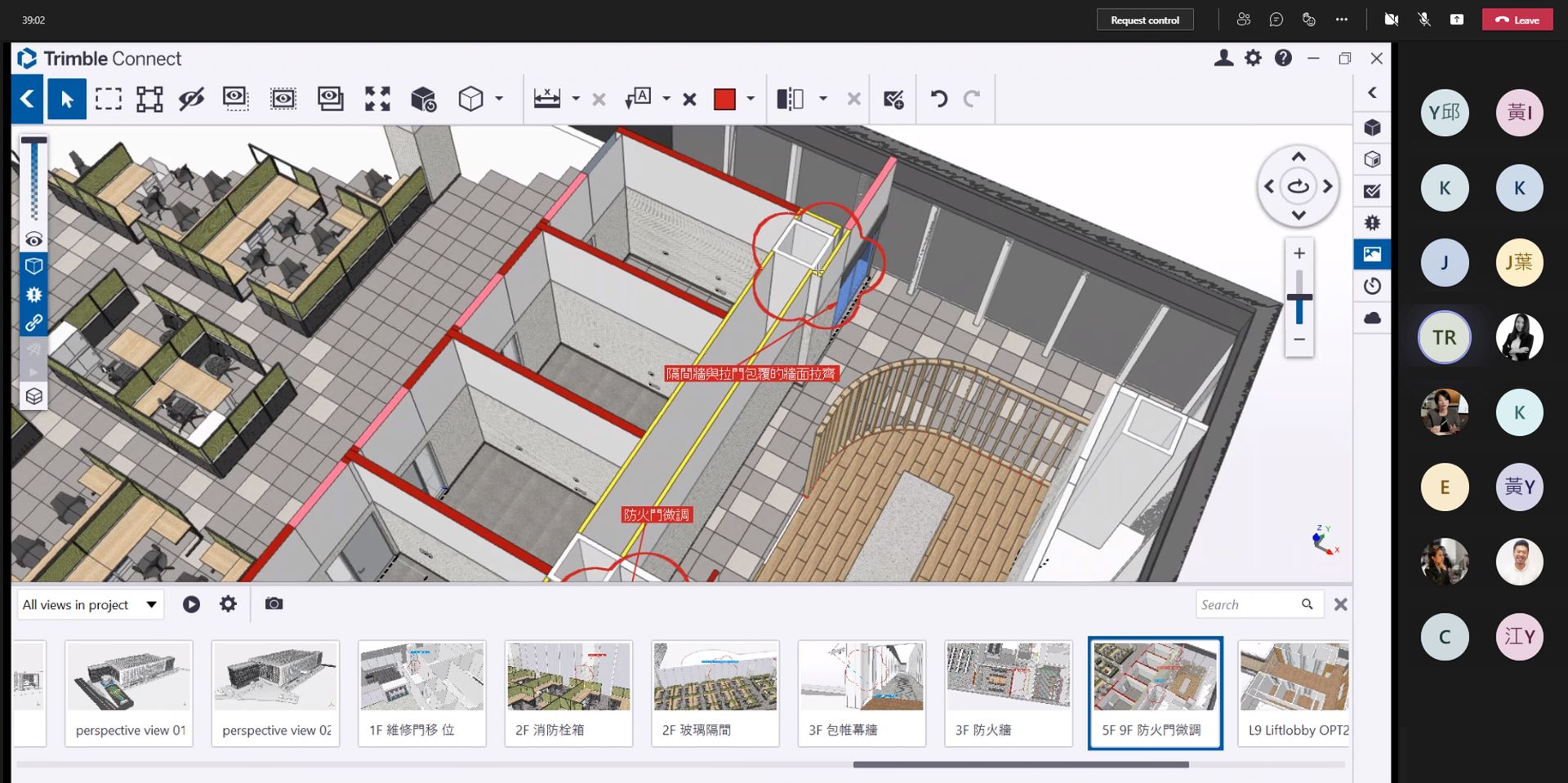Unmute the microphone in meeting bar
1568x783 pixels.
point(1424,20)
